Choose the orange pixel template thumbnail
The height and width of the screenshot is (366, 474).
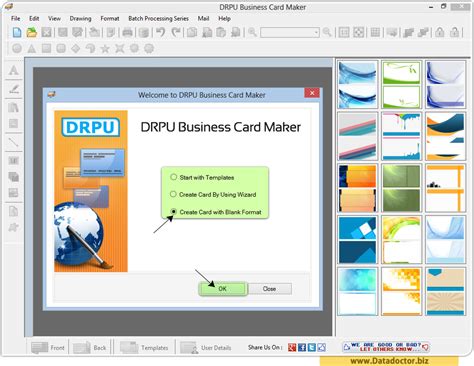coord(401,291)
